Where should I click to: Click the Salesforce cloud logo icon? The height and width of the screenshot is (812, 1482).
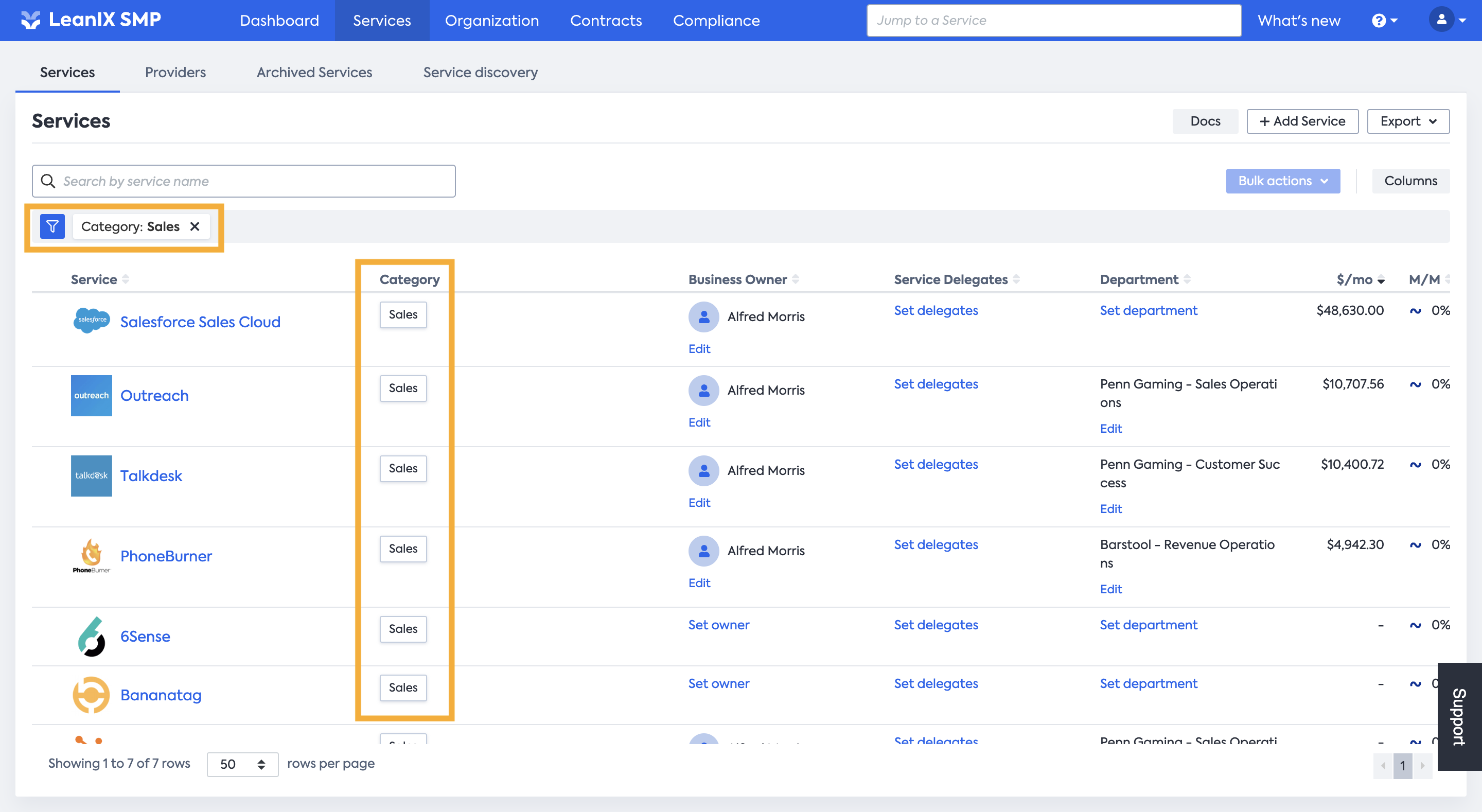point(91,321)
